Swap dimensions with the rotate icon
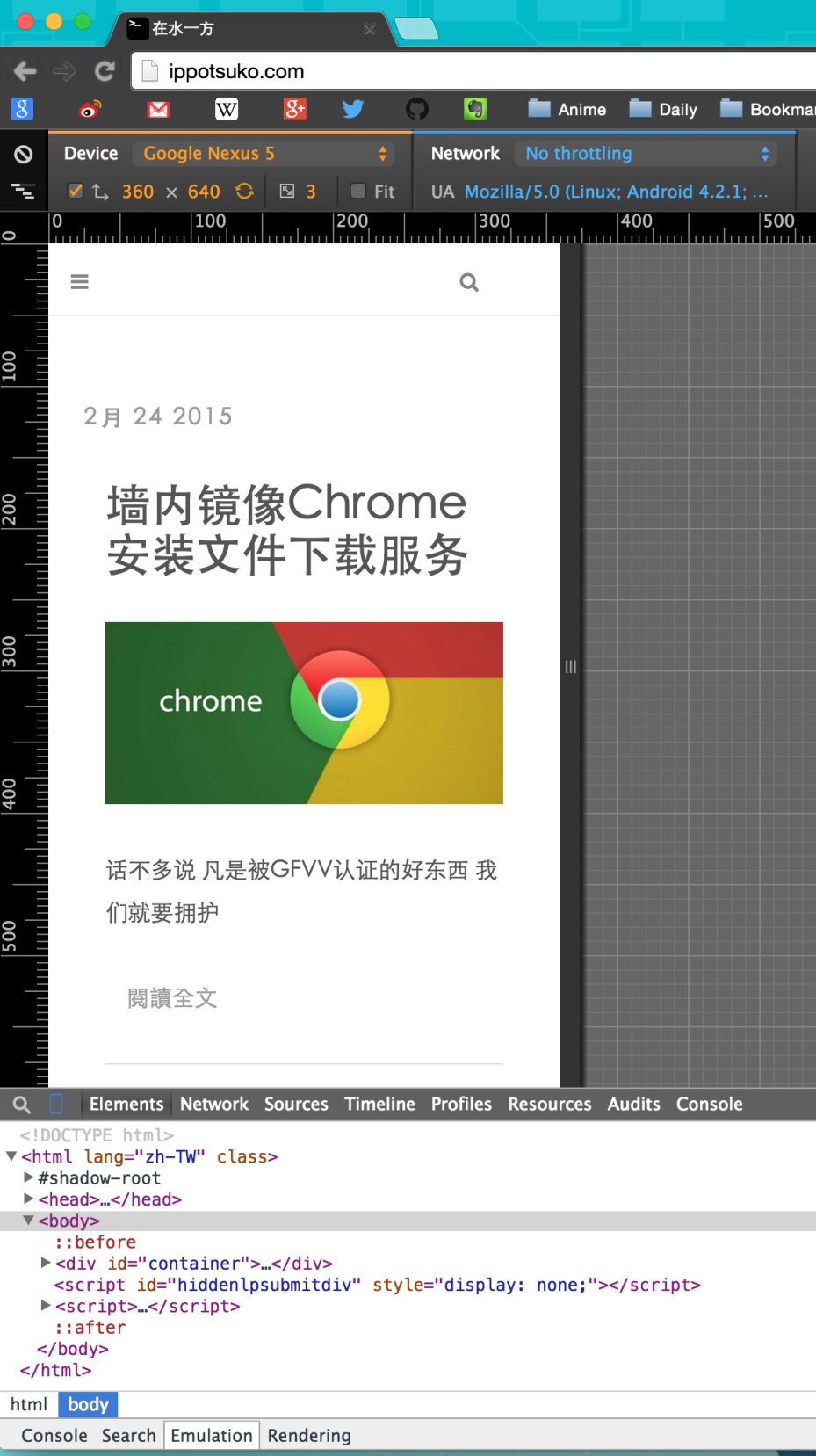This screenshot has height=1456, width=816. [x=244, y=192]
